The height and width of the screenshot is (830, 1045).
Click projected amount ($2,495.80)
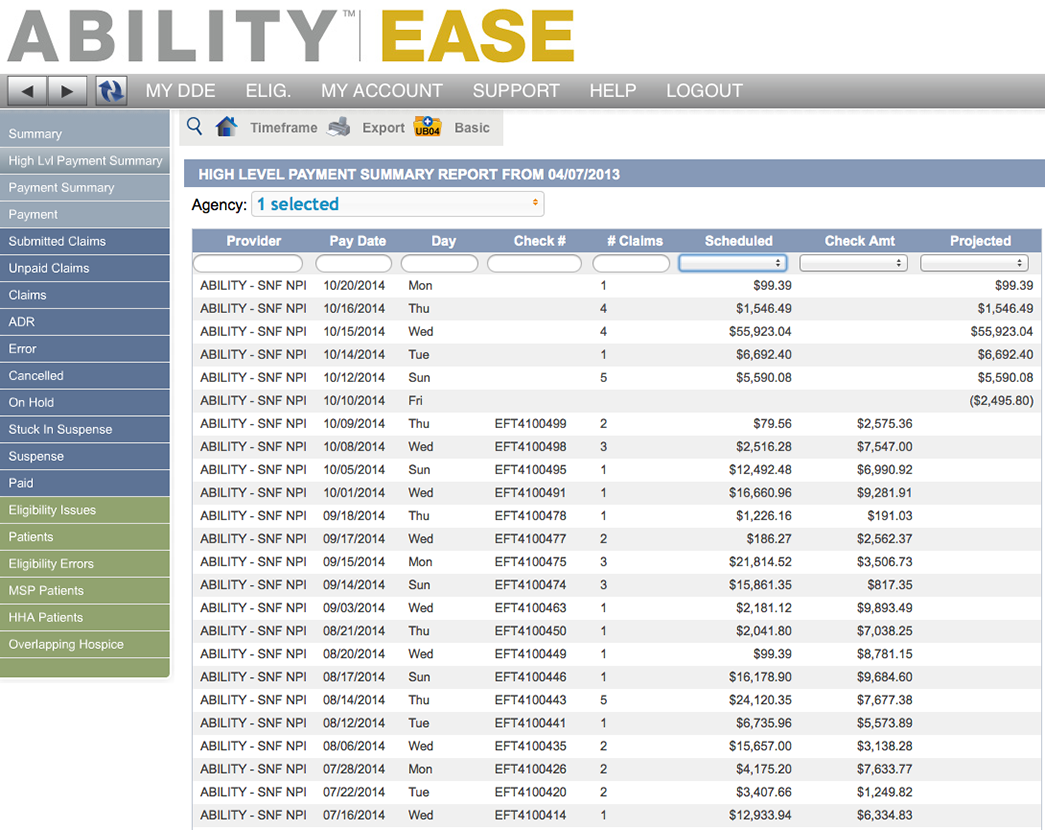click(x=1001, y=401)
